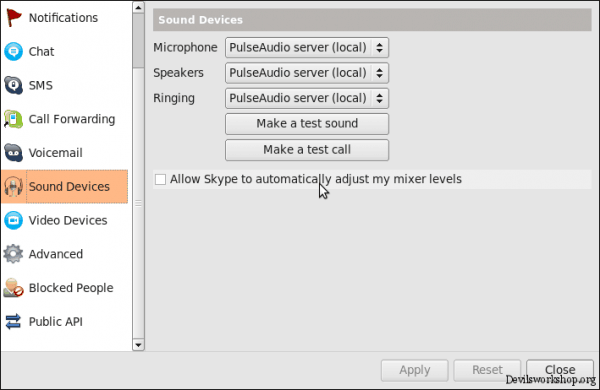600x390 pixels.
Task: Click the sidebar scrollbar down arrow
Action: coord(138,345)
